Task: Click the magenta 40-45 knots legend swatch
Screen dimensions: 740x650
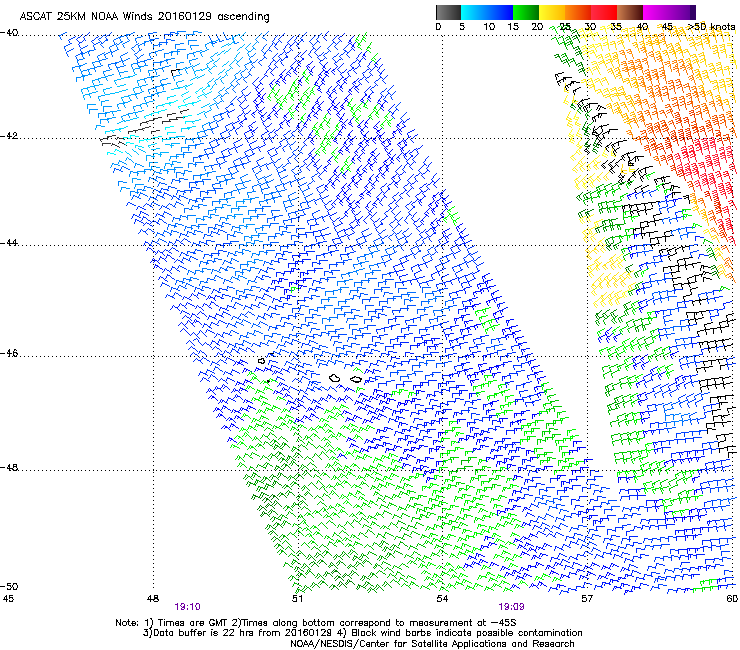Action: point(656,12)
